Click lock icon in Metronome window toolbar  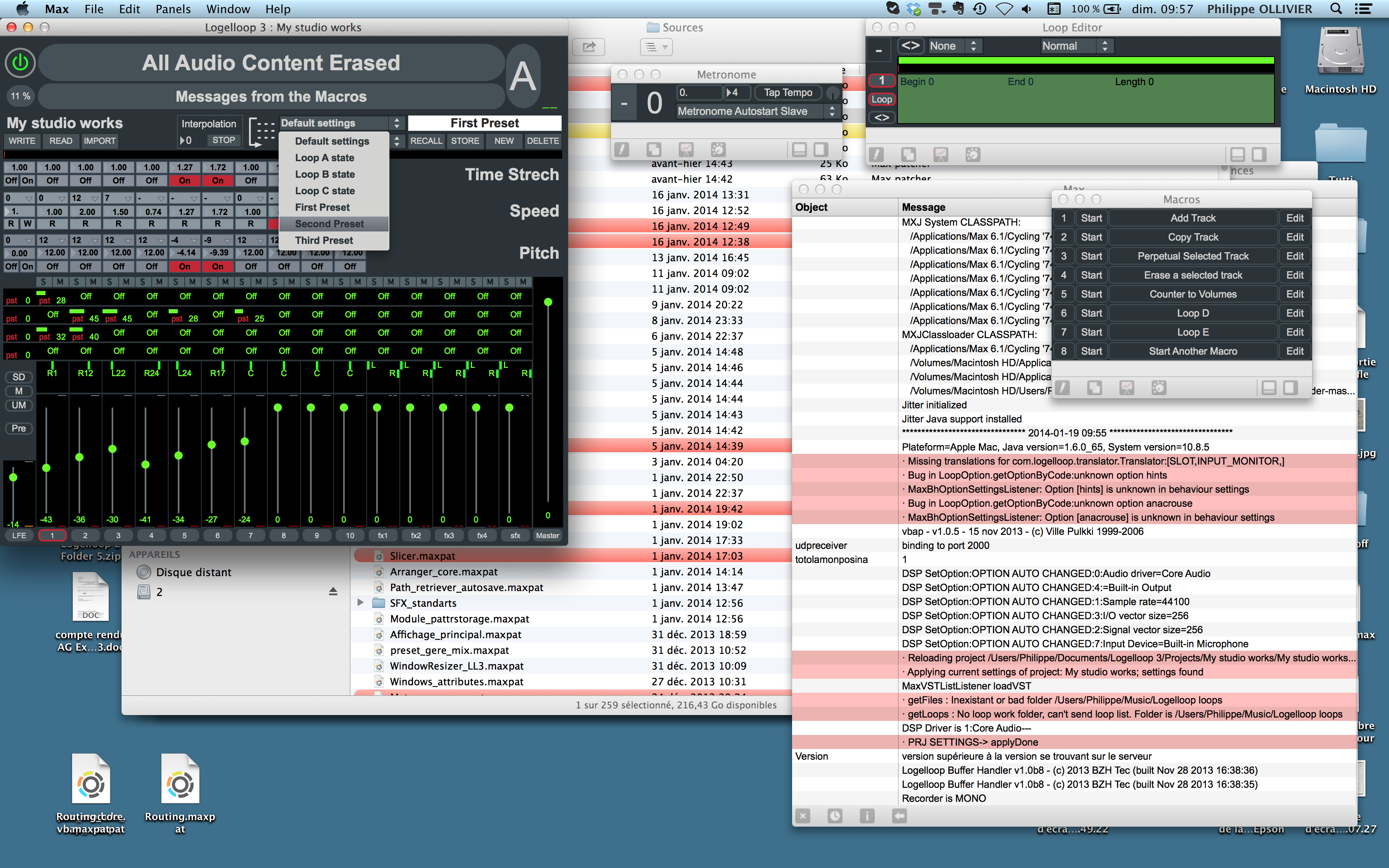point(622,150)
